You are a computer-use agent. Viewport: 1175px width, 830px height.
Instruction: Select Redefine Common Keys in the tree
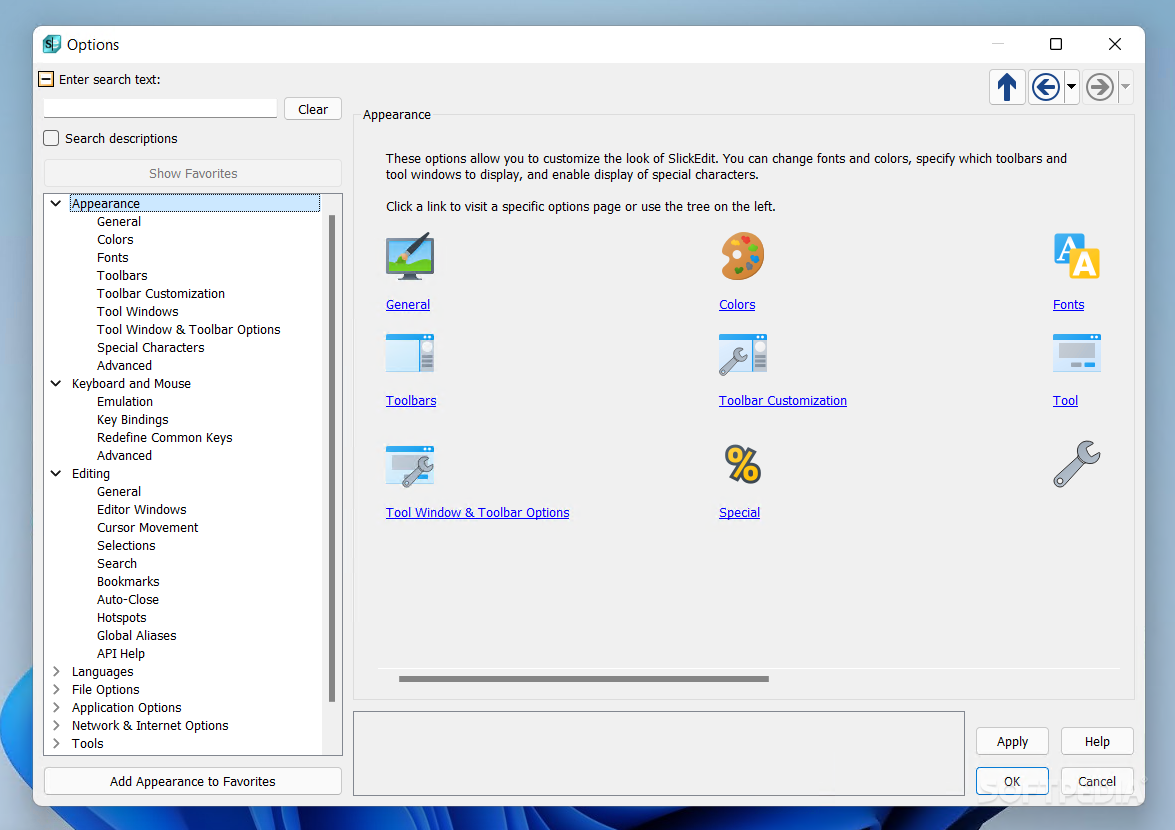(164, 437)
